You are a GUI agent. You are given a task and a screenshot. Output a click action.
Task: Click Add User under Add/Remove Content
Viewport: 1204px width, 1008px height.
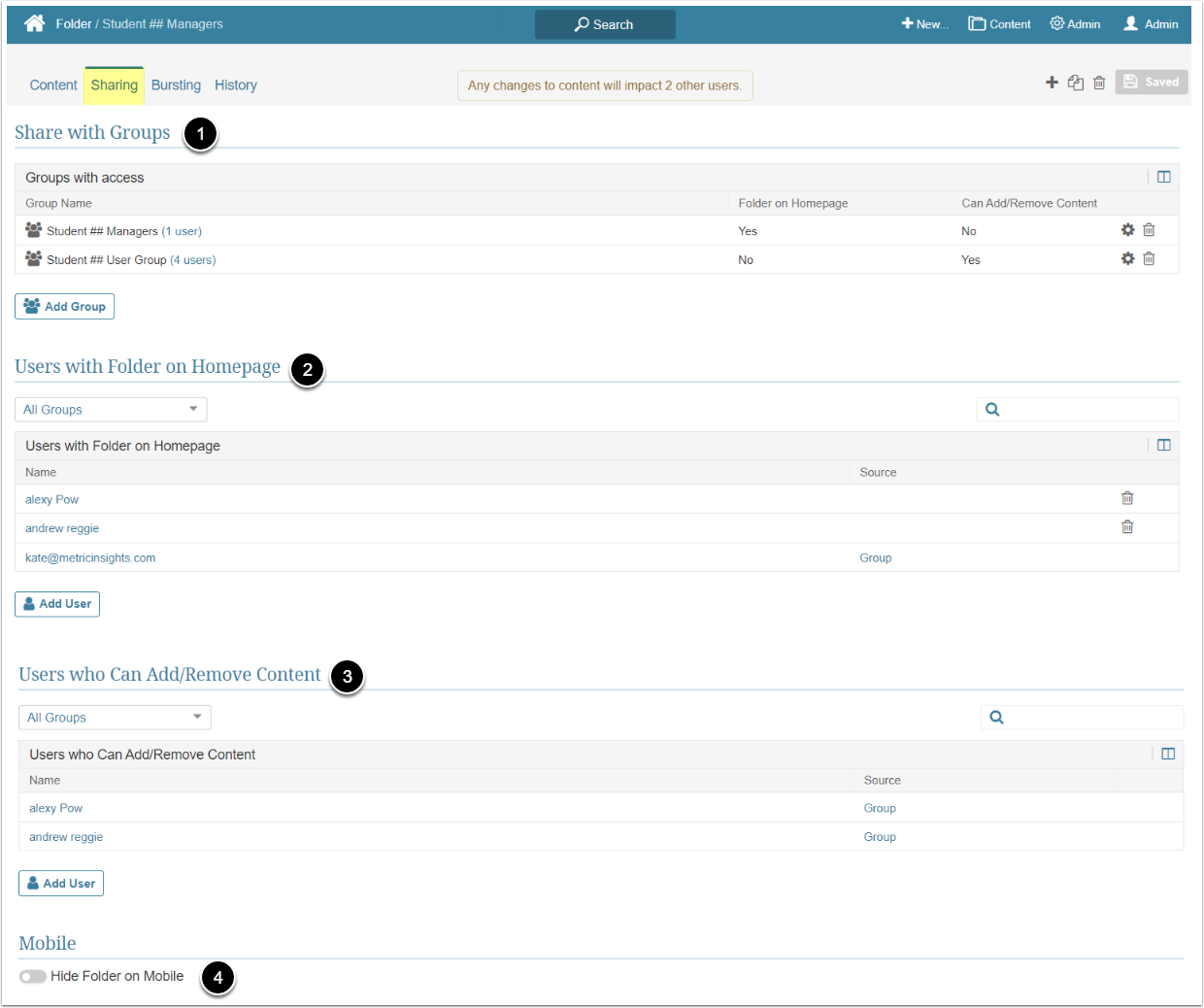(x=61, y=884)
